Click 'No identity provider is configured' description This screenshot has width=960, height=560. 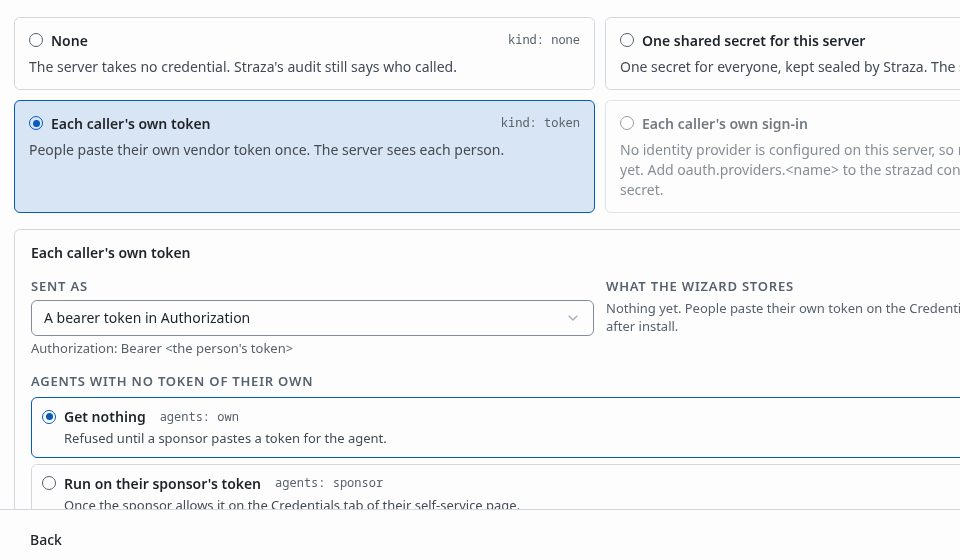pos(790,170)
